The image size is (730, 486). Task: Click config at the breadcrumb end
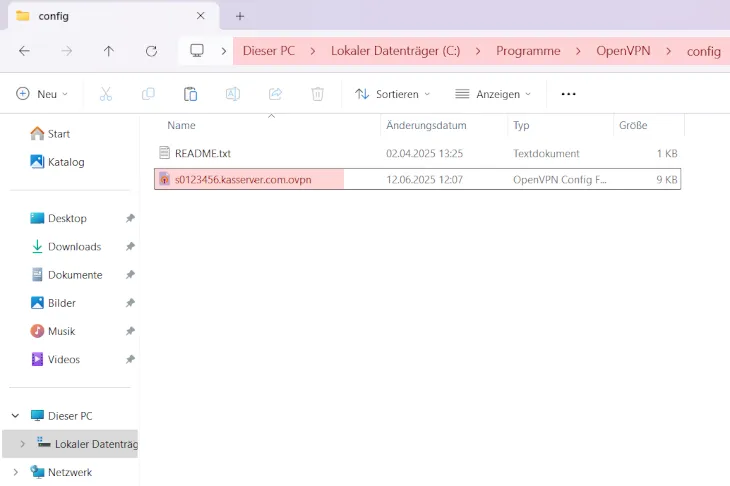click(703, 51)
